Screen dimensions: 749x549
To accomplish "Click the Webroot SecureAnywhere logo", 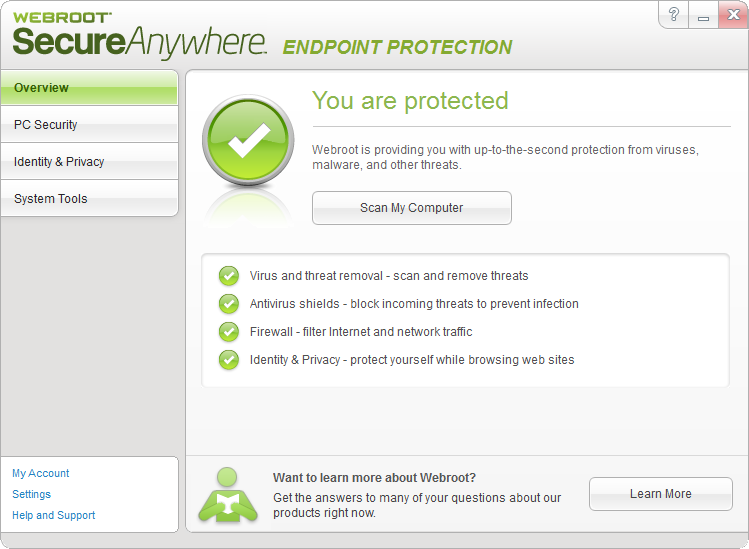I will point(139,35).
